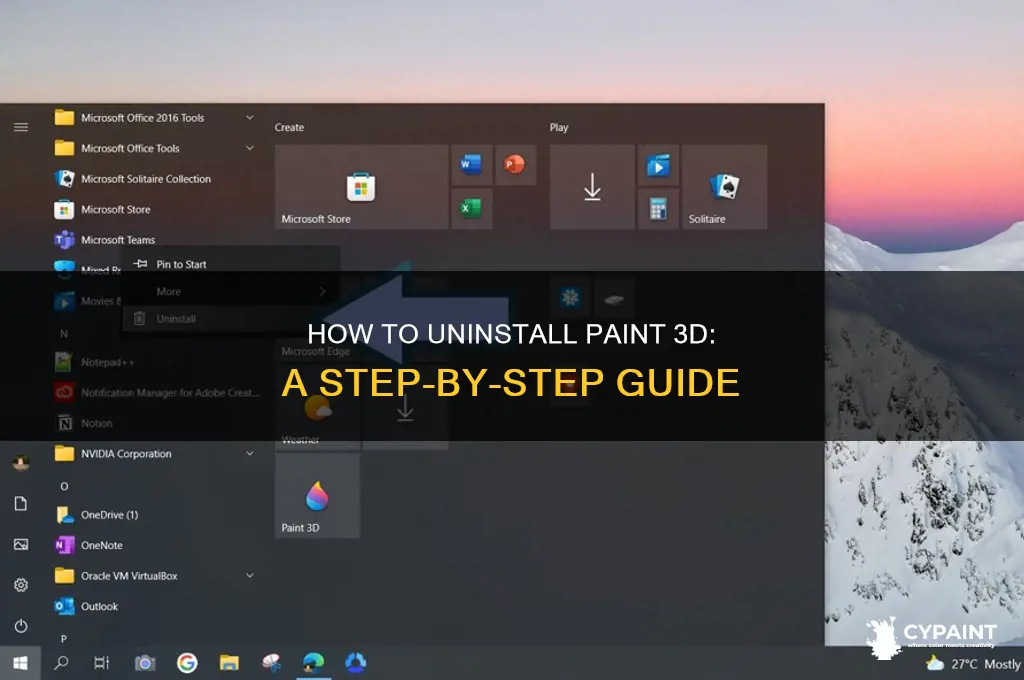Open the Weather tile
1024x680 pixels.
coord(317,409)
